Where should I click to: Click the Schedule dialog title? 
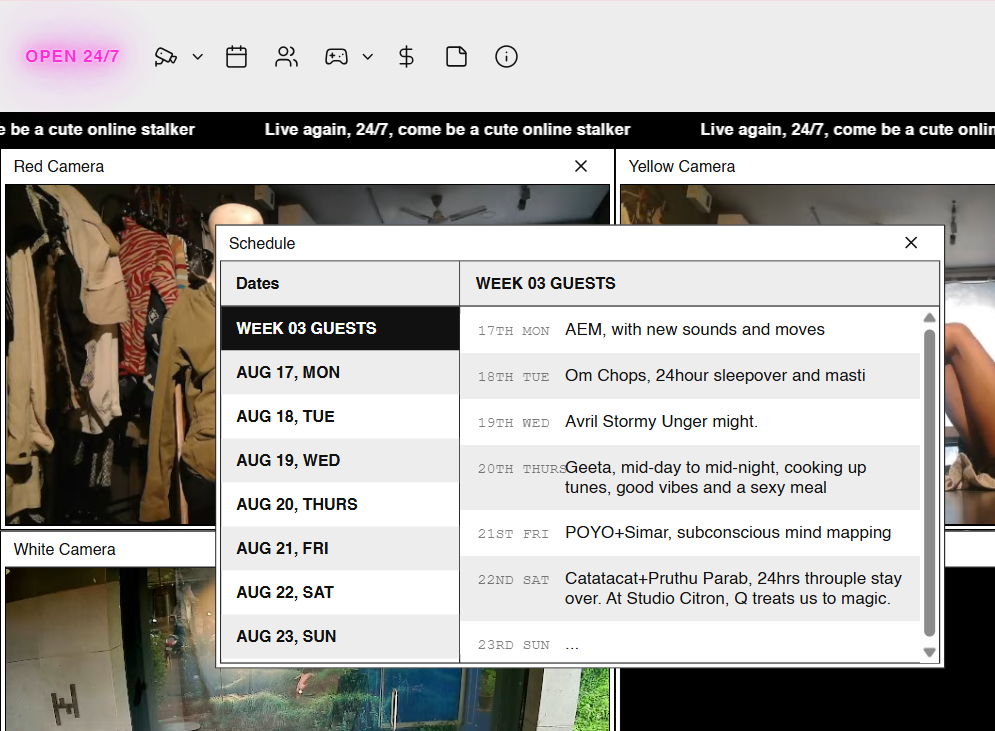tap(261, 243)
